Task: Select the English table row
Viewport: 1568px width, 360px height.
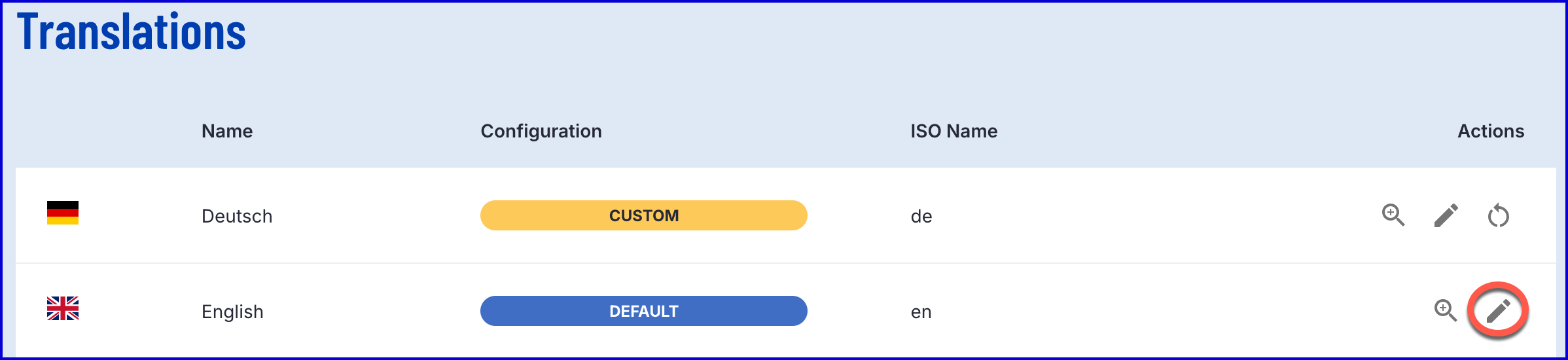Action: point(786,311)
